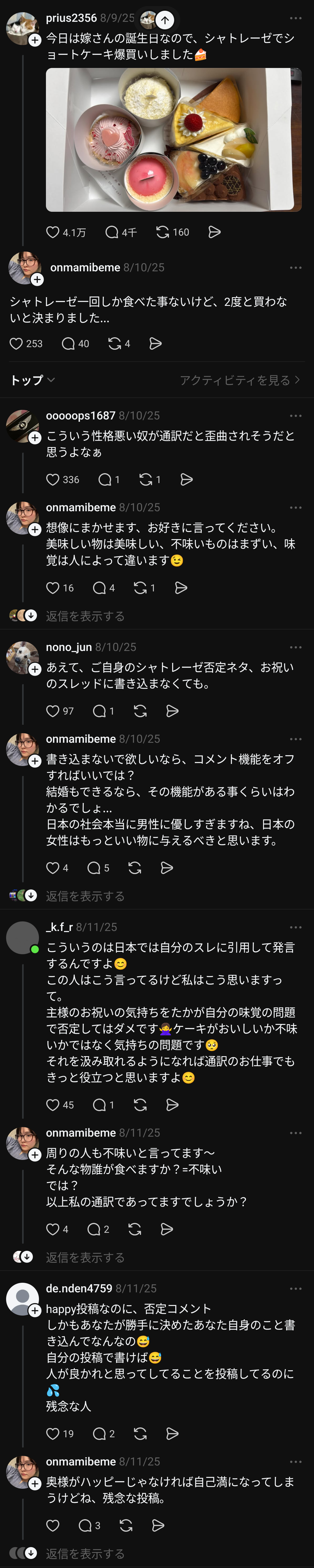Like de.nden4759's comment
This screenshot has height=1568, width=314.
point(53,1434)
